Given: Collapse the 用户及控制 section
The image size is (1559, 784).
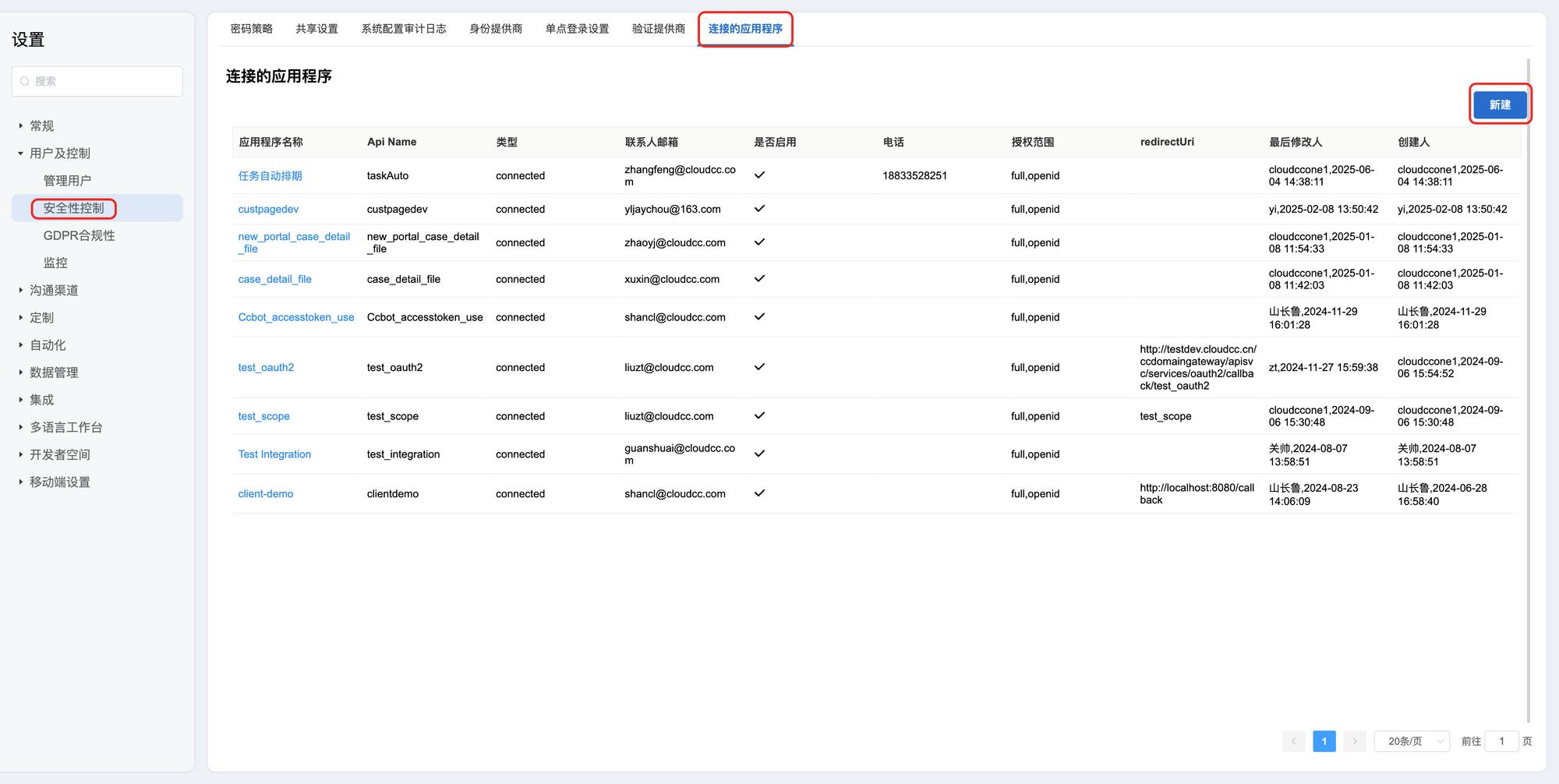Looking at the screenshot, I should 21,154.
